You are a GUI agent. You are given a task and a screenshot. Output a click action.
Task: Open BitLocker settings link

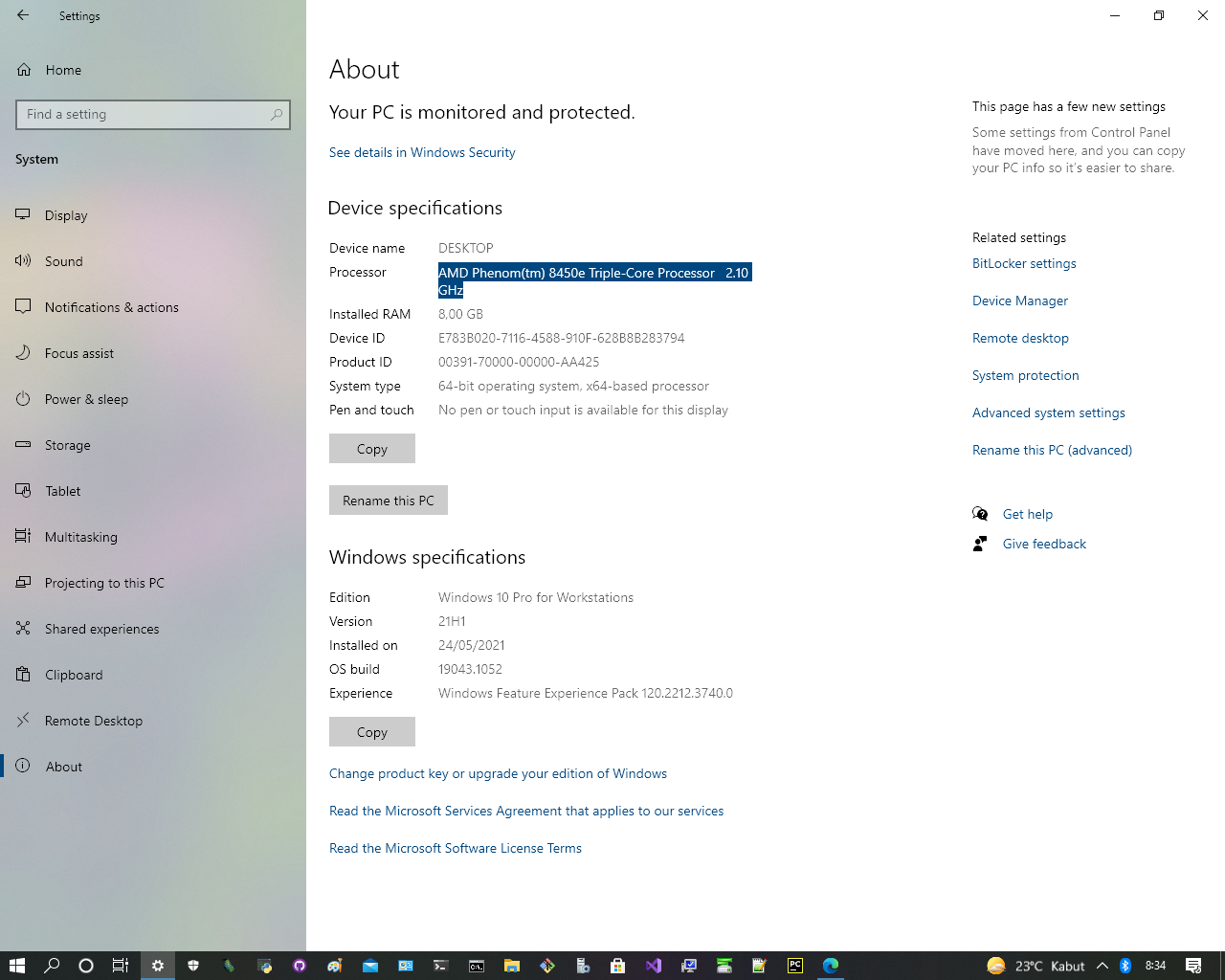click(x=1024, y=263)
